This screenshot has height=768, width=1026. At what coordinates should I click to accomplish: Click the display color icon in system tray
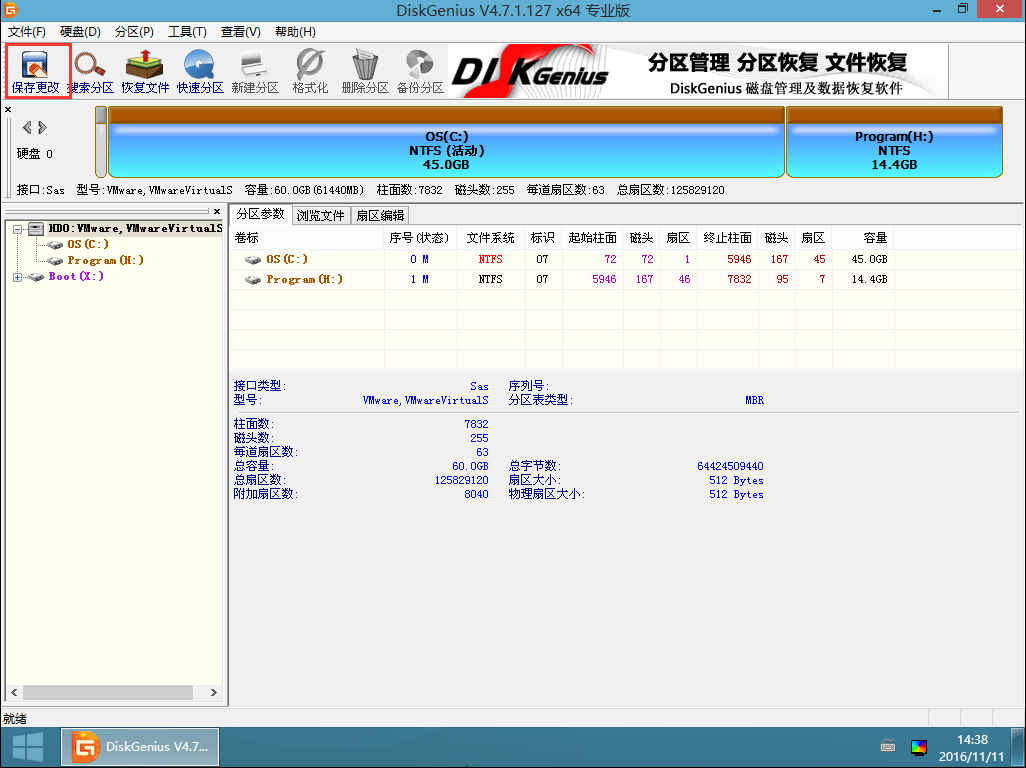tap(919, 747)
